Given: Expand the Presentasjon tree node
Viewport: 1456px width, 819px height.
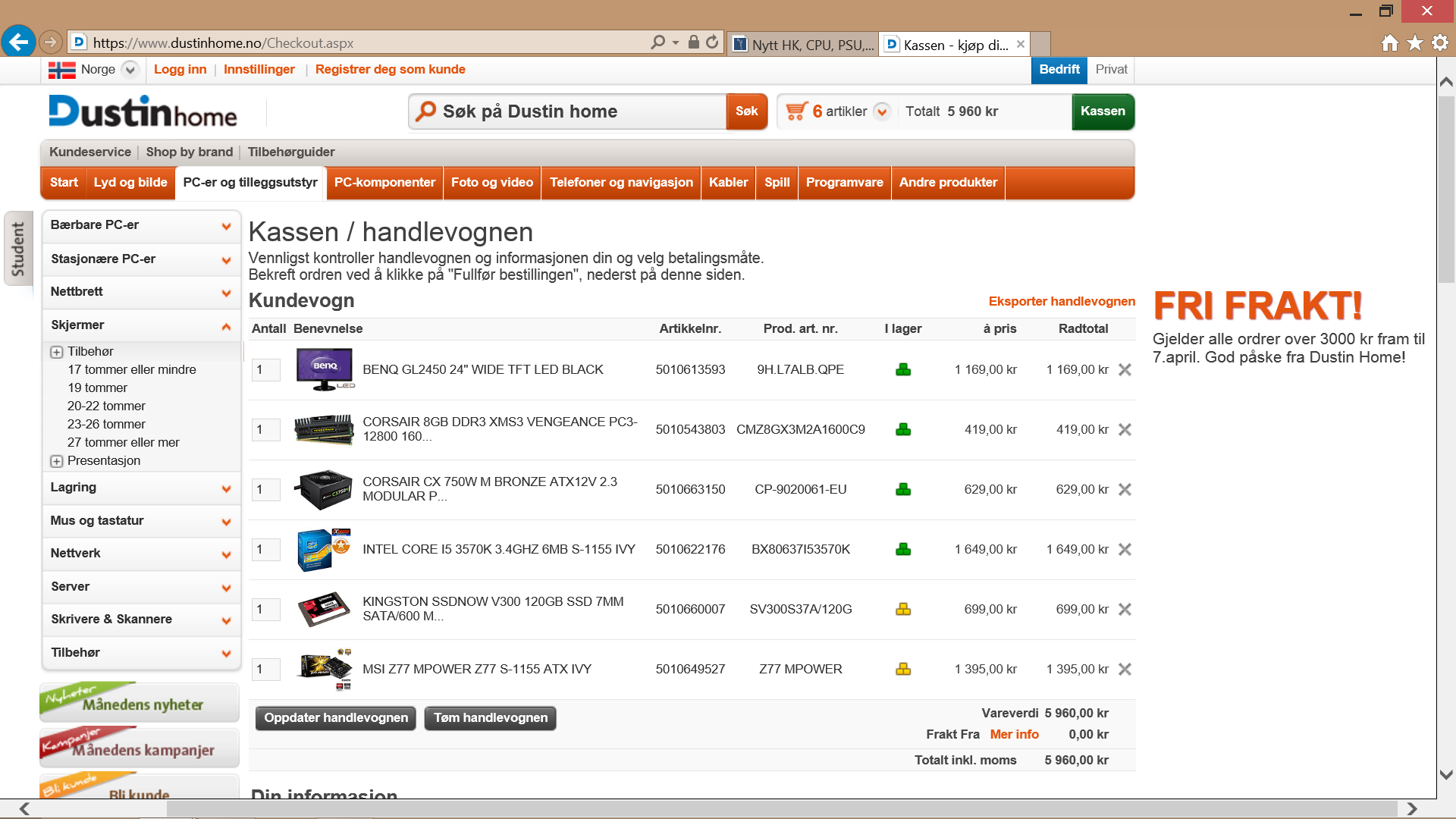Looking at the screenshot, I should (57, 461).
